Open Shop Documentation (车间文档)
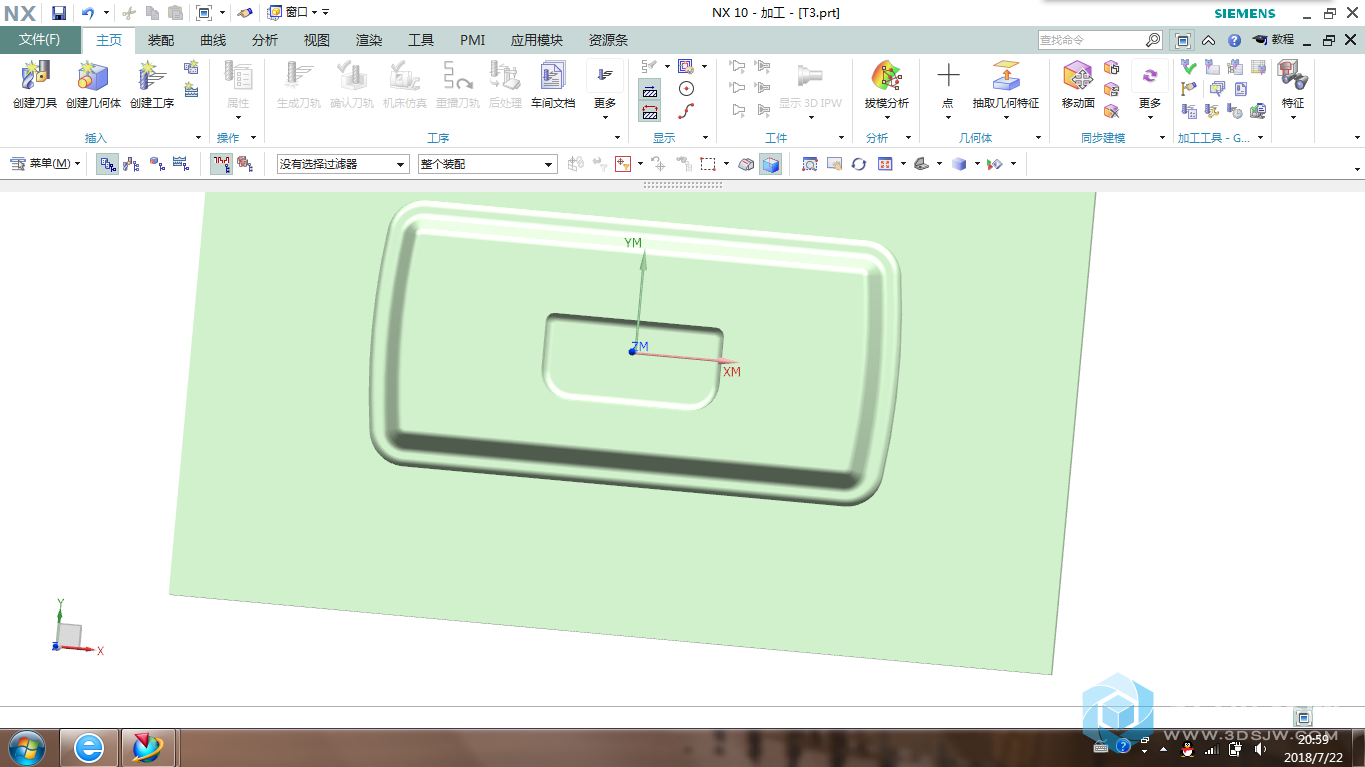1365x767 pixels. pyautogui.click(x=552, y=77)
